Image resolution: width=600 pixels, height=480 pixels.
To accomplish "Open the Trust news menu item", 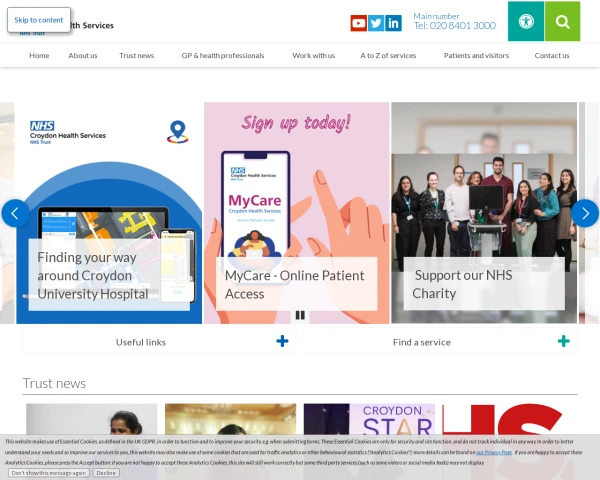I will (x=137, y=56).
